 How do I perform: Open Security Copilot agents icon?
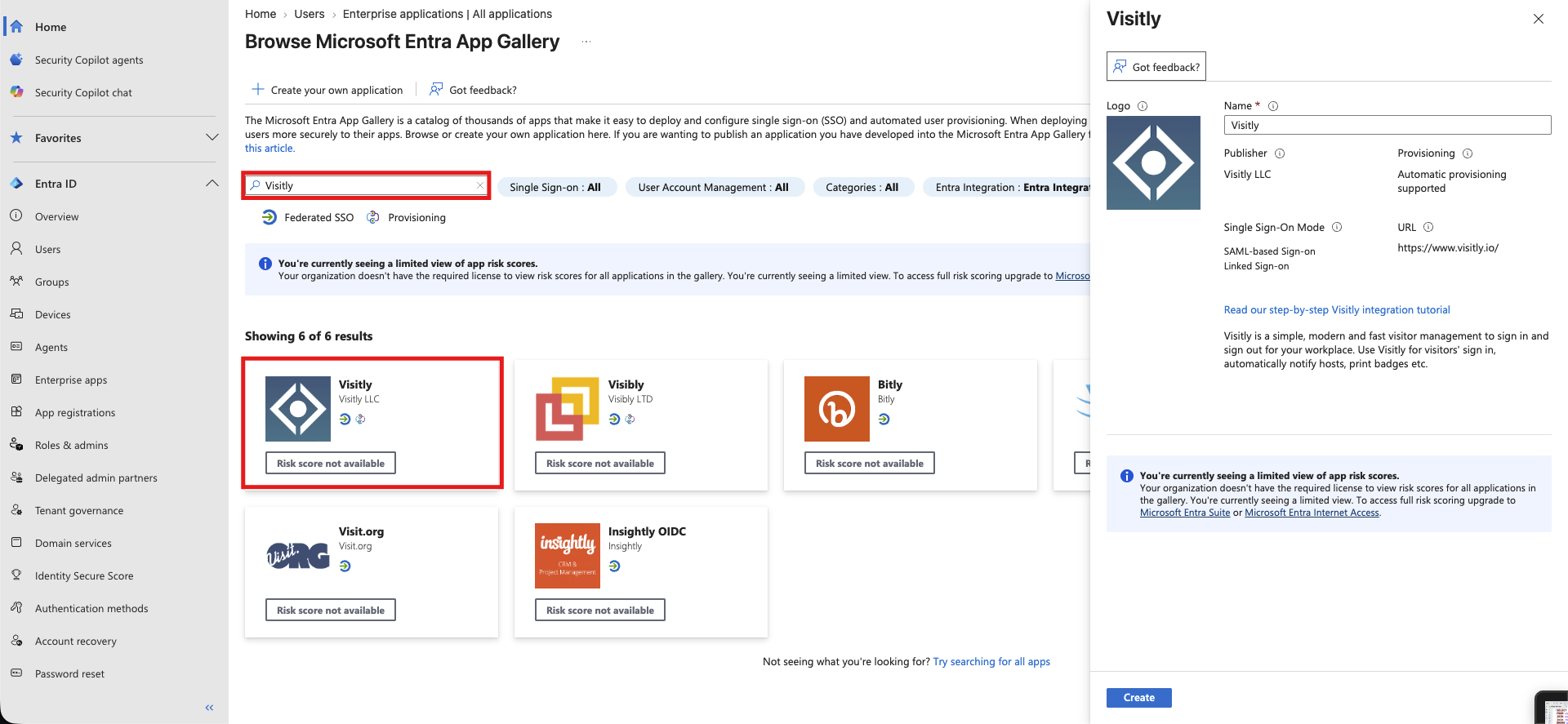[16, 60]
